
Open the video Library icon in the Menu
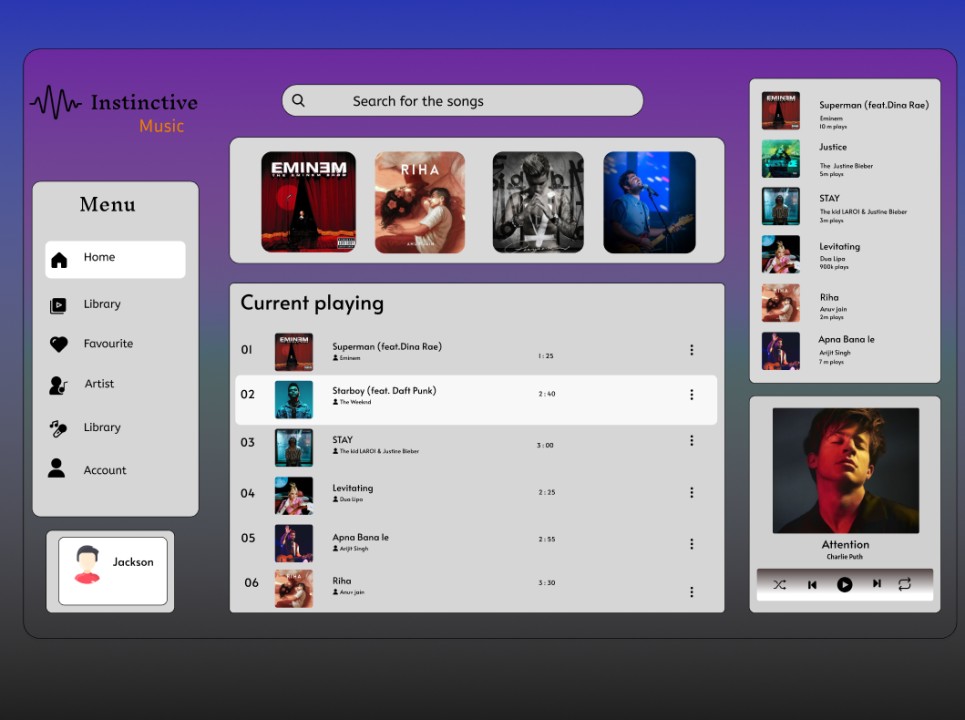point(60,304)
